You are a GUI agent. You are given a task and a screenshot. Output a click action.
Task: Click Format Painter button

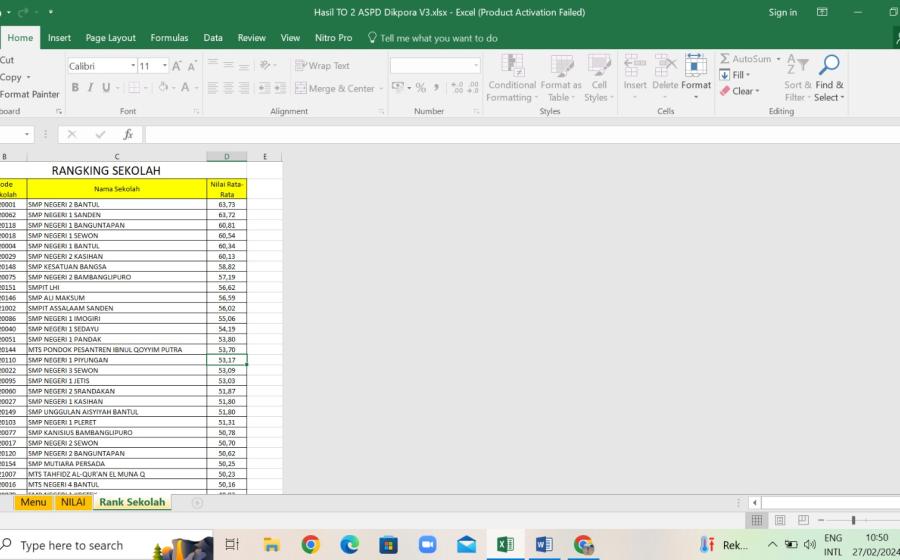29,94
